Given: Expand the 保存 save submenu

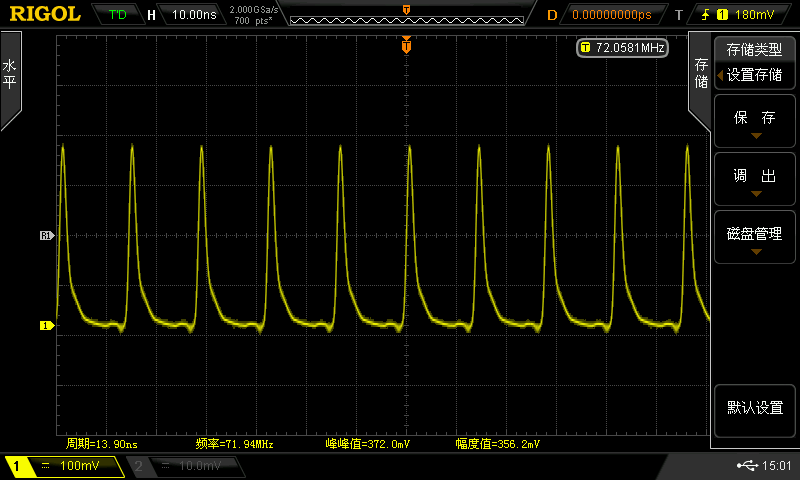Looking at the screenshot, I should [x=754, y=123].
